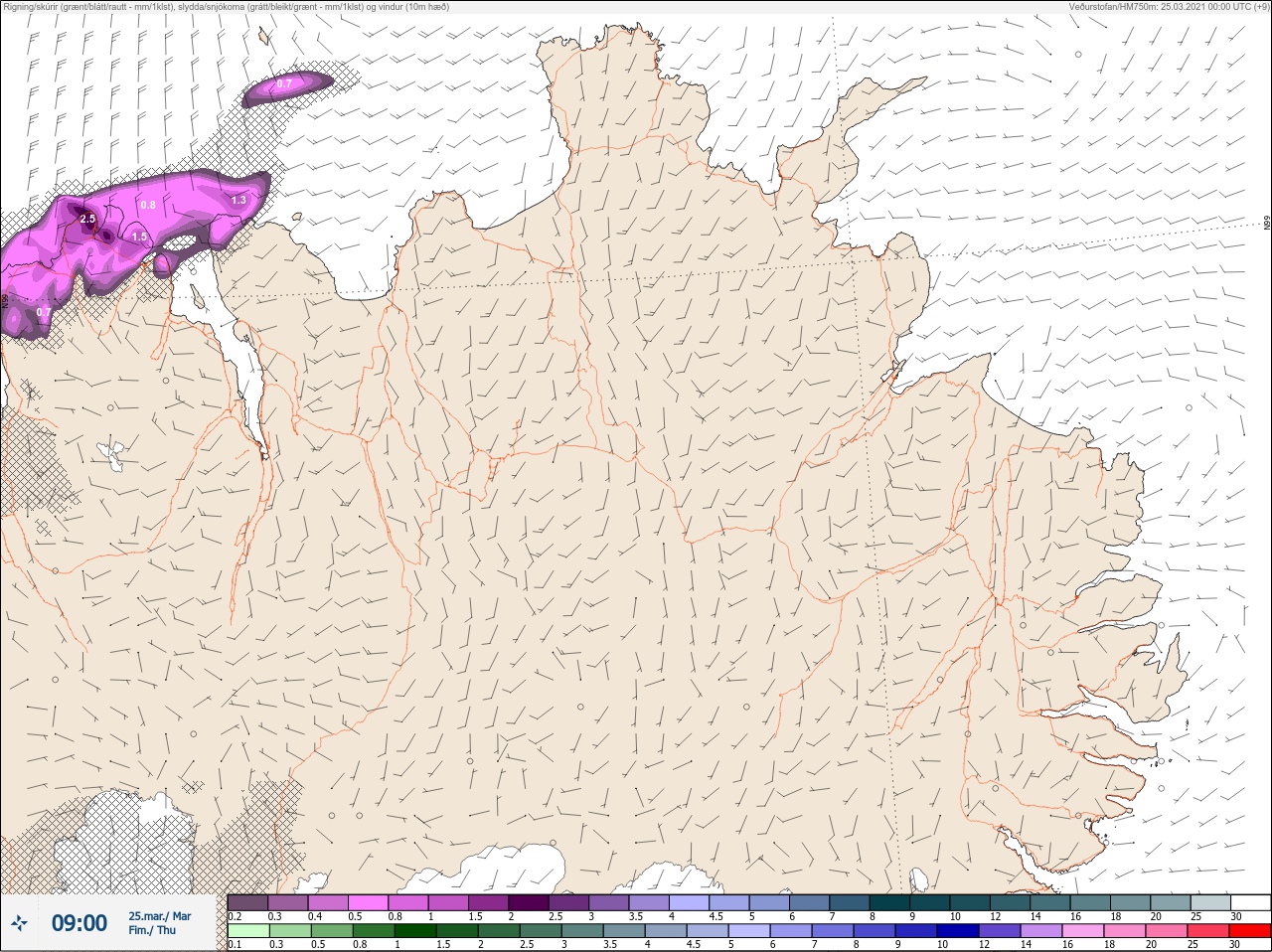Pick upper legend dark teal swatch 9 to 10
Screen dimensions: 1272x952
[x=930, y=902]
